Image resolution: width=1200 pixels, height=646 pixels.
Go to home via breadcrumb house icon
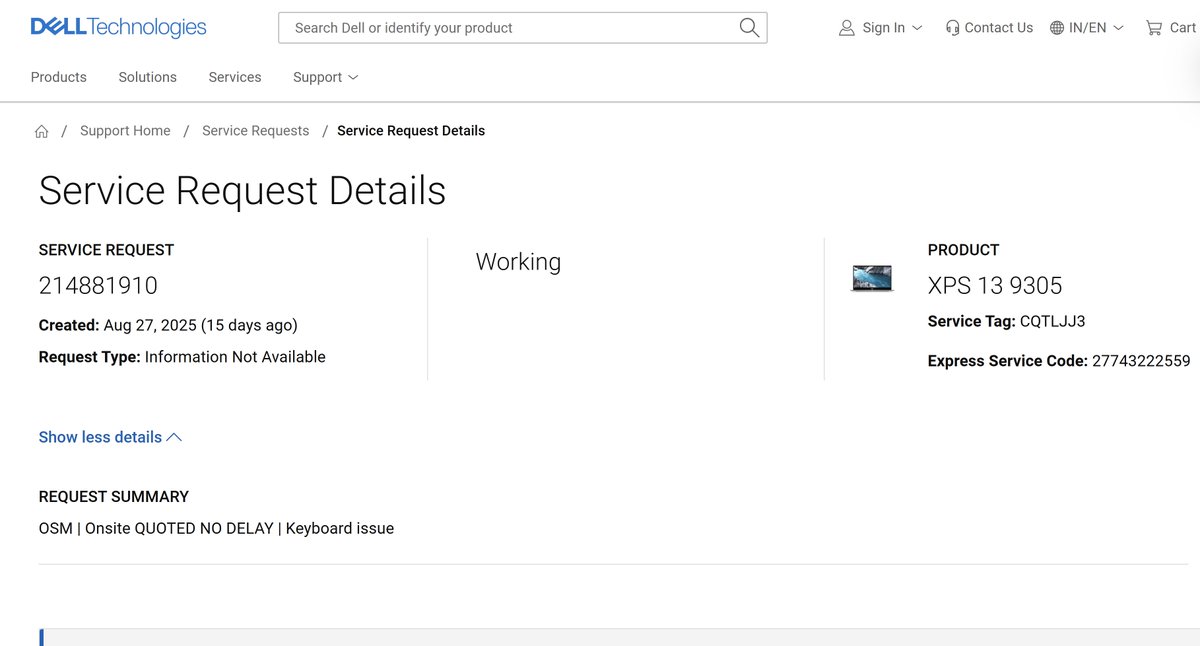tap(41, 131)
